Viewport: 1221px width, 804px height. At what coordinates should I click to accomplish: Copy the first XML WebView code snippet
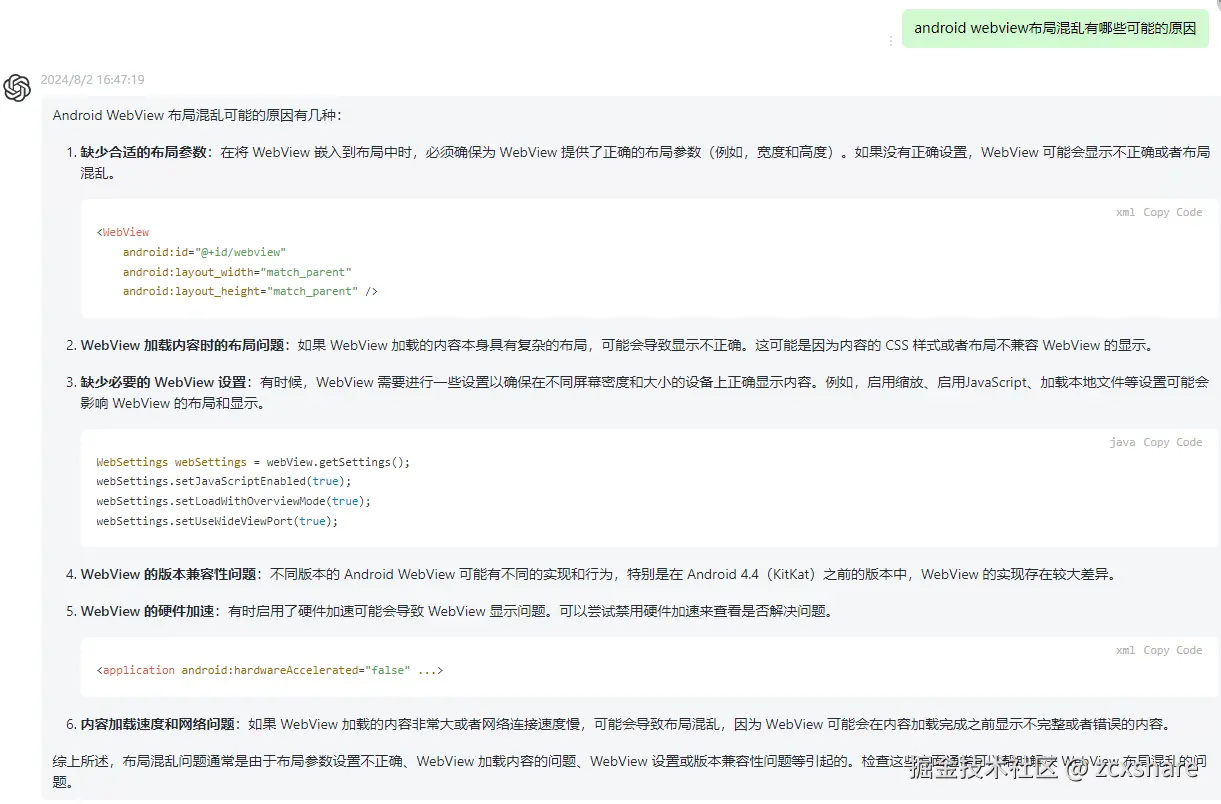point(1155,212)
